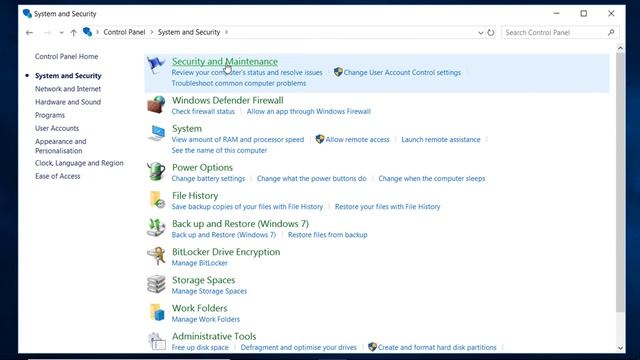
Task: Select Programs category in sidebar
Action: coord(50,115)
